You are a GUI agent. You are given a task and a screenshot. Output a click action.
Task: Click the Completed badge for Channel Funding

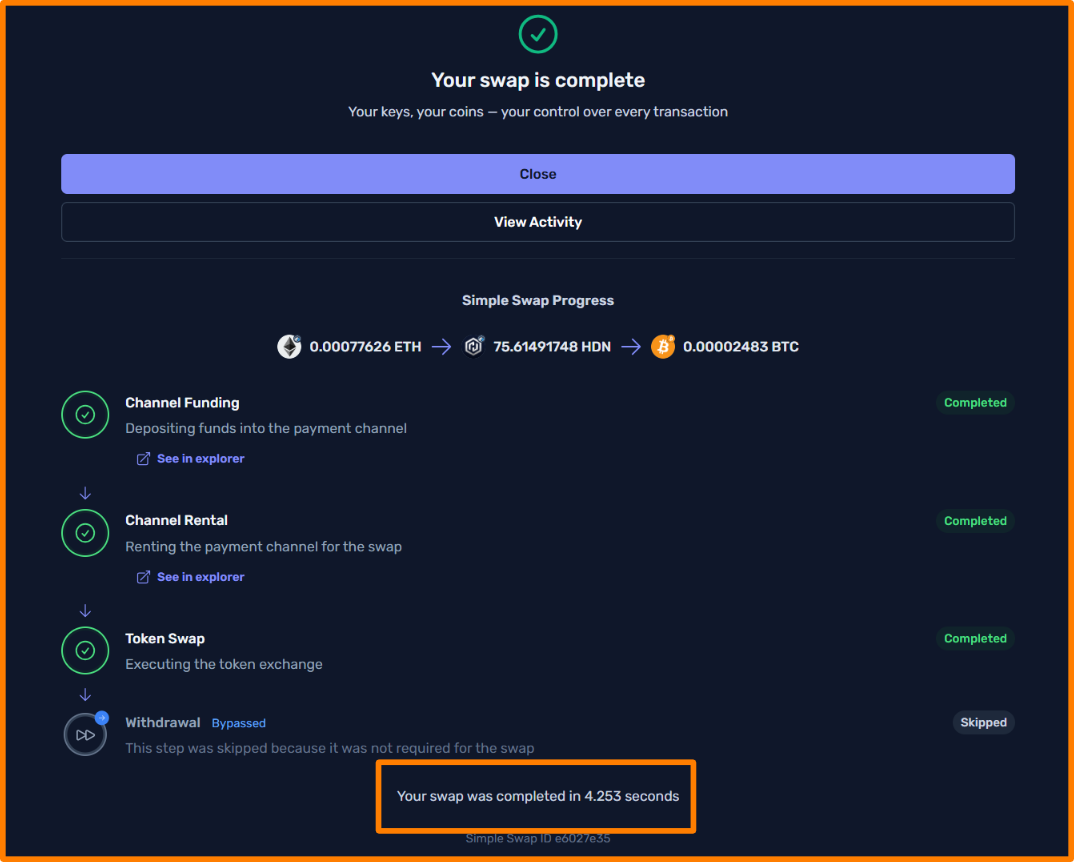(x=975, y=403)
